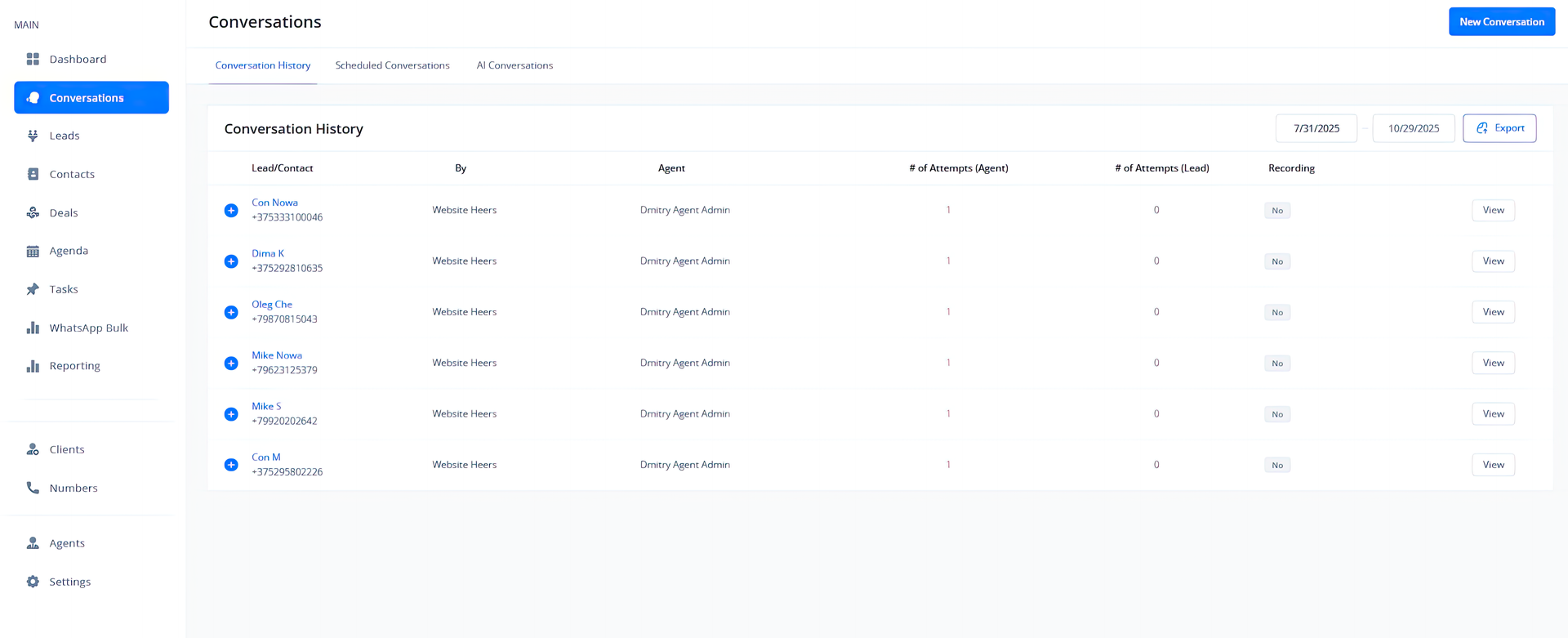Click the Clients person icon

[x=33, y=449]
